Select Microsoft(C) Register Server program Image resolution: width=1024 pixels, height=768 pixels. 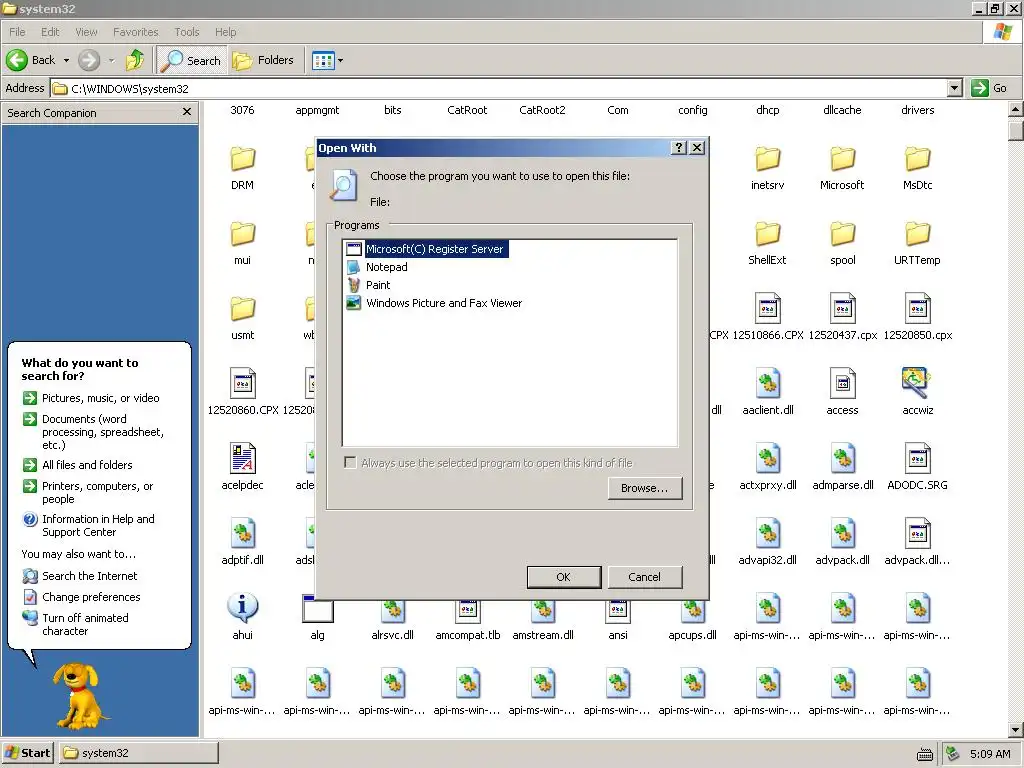coord(426,249)
